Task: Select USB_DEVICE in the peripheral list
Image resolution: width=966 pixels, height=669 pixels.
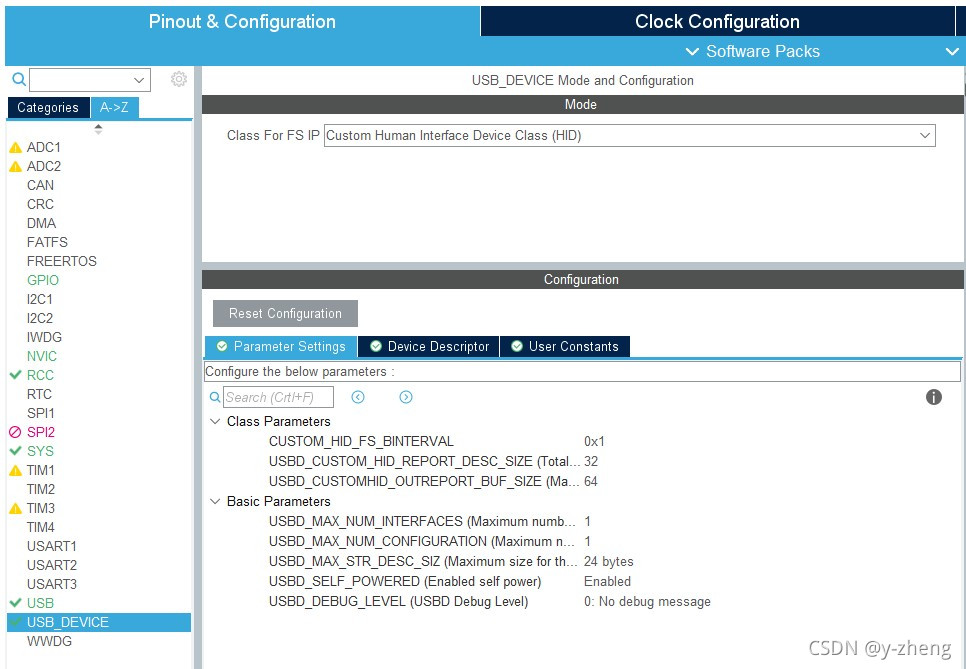Action: [99, 622]
